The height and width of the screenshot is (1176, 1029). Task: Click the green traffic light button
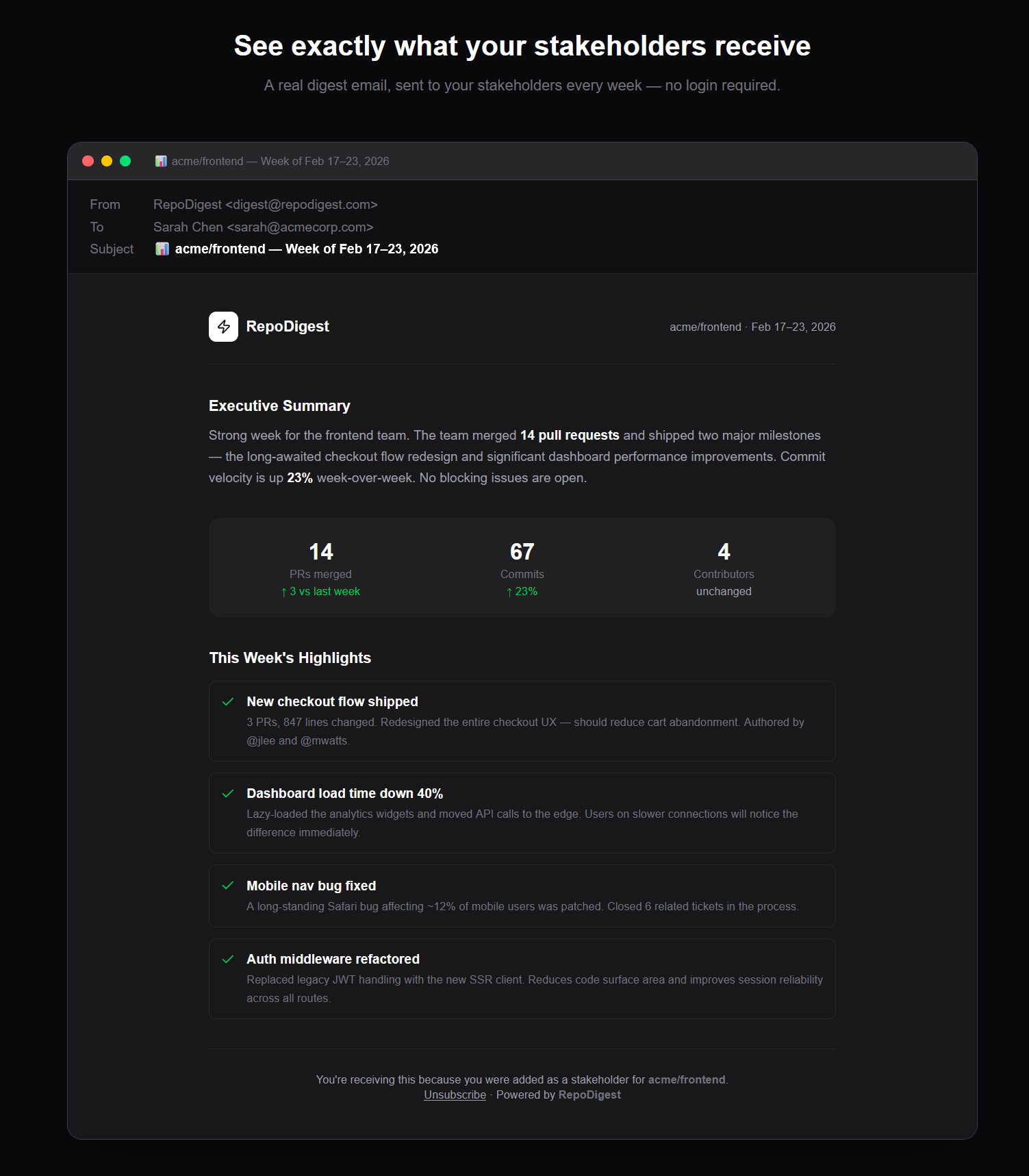coord(126,161)
